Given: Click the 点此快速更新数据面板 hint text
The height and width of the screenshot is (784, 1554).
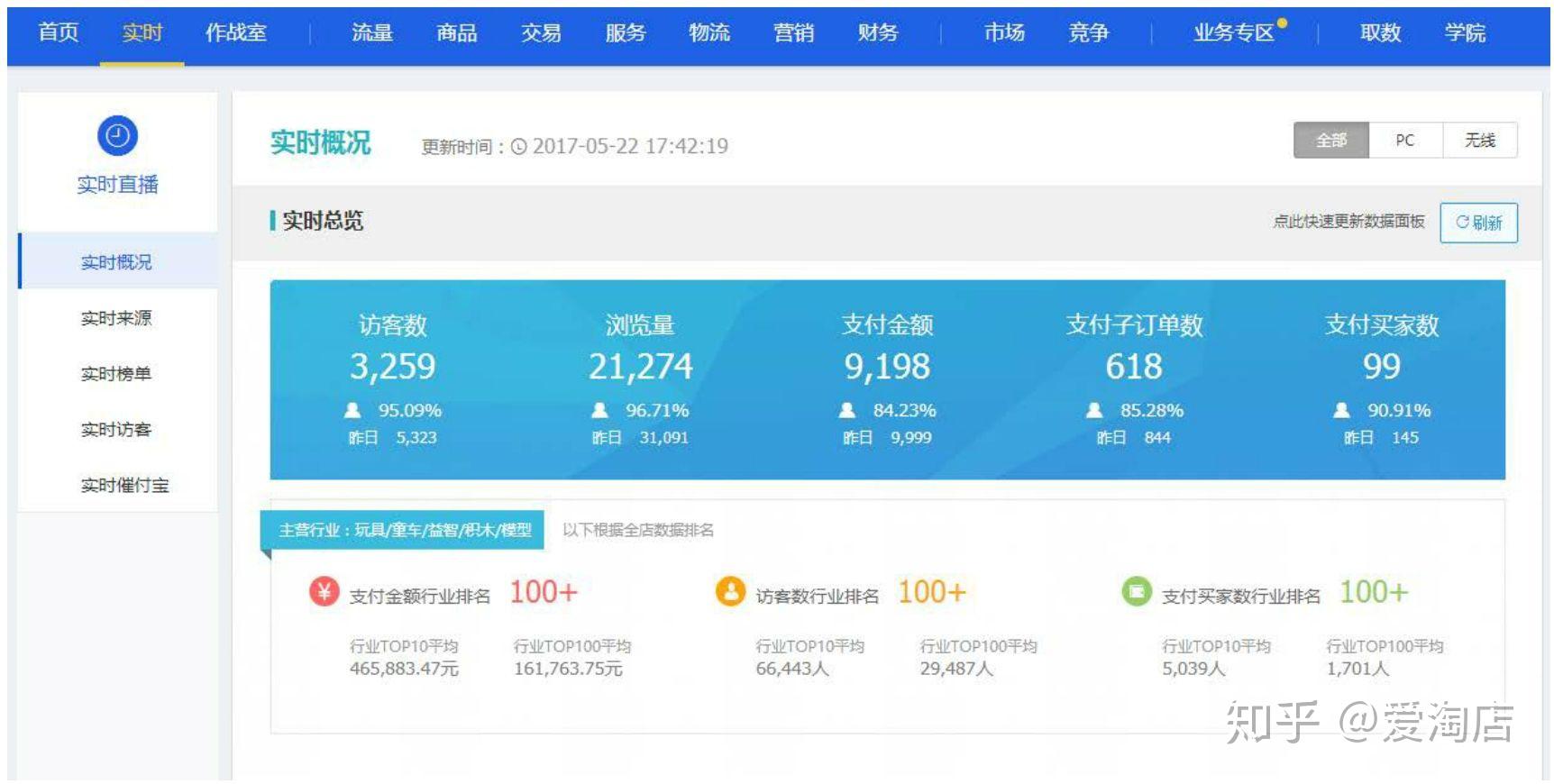Looking at the screenshot, I should point(1348,222).
